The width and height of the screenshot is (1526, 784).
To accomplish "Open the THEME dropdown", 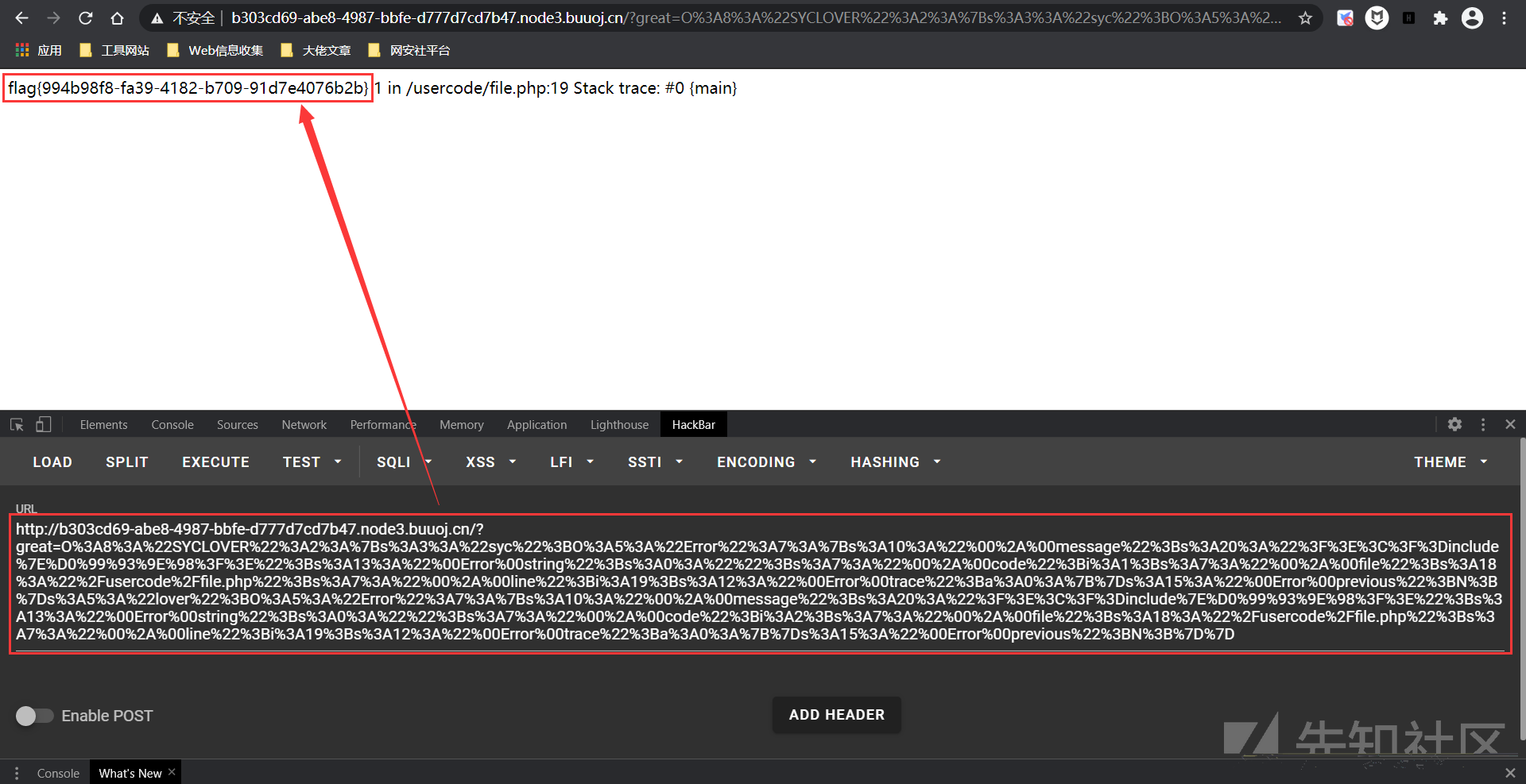I will point(1450,462).
